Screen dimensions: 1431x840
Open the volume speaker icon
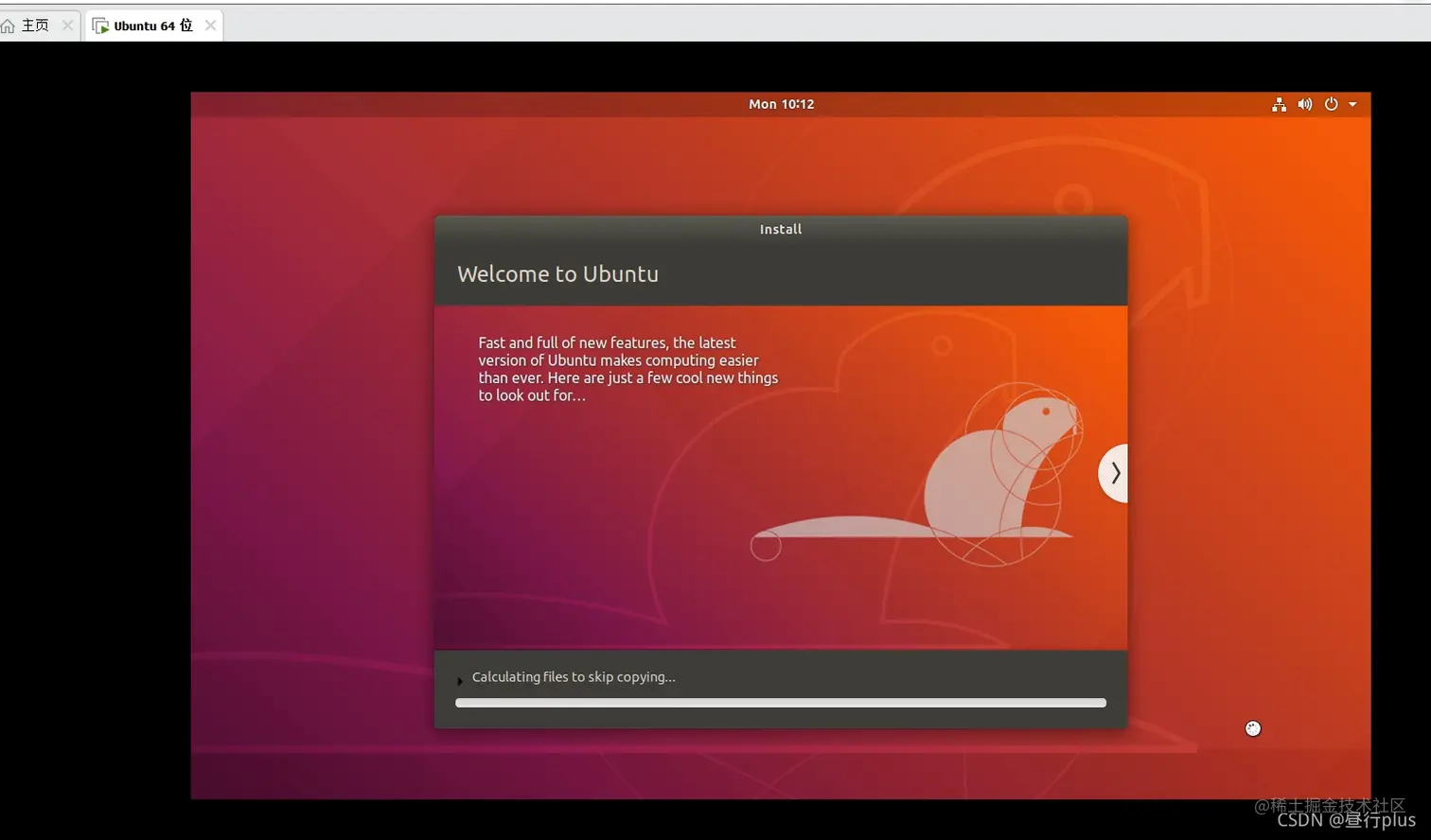[1305, 104]
